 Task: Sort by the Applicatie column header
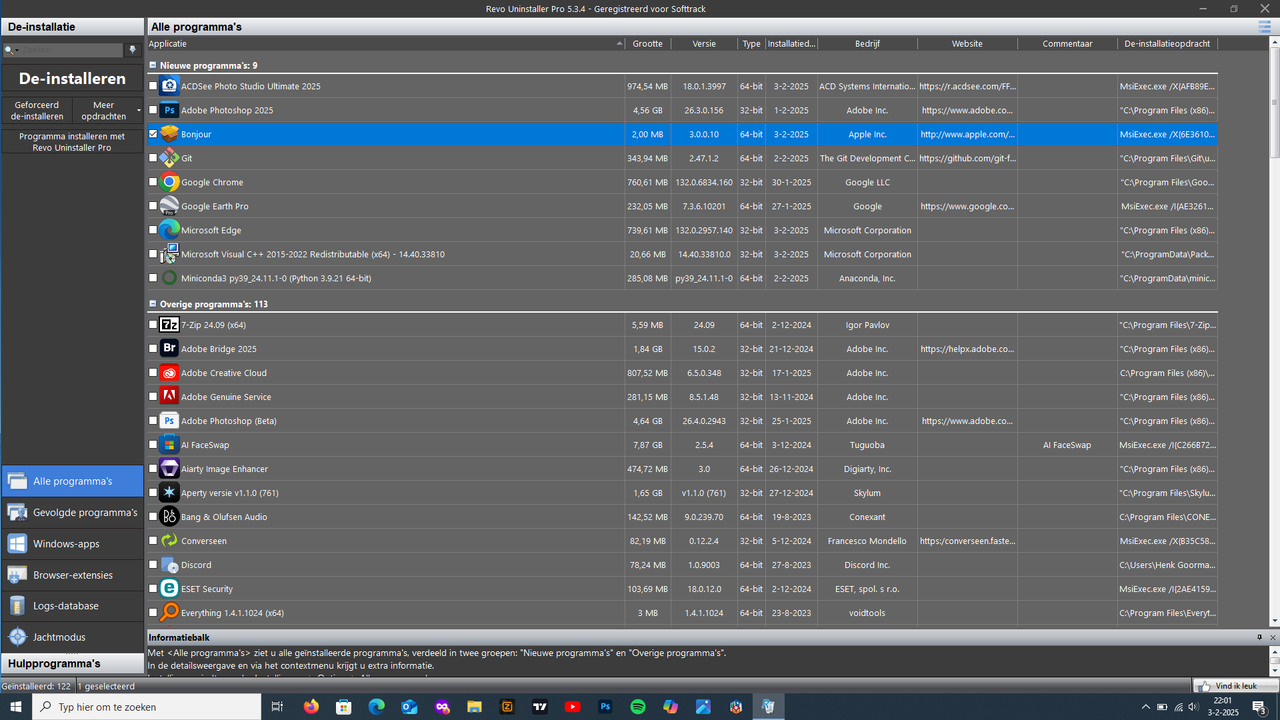point(386,44)
